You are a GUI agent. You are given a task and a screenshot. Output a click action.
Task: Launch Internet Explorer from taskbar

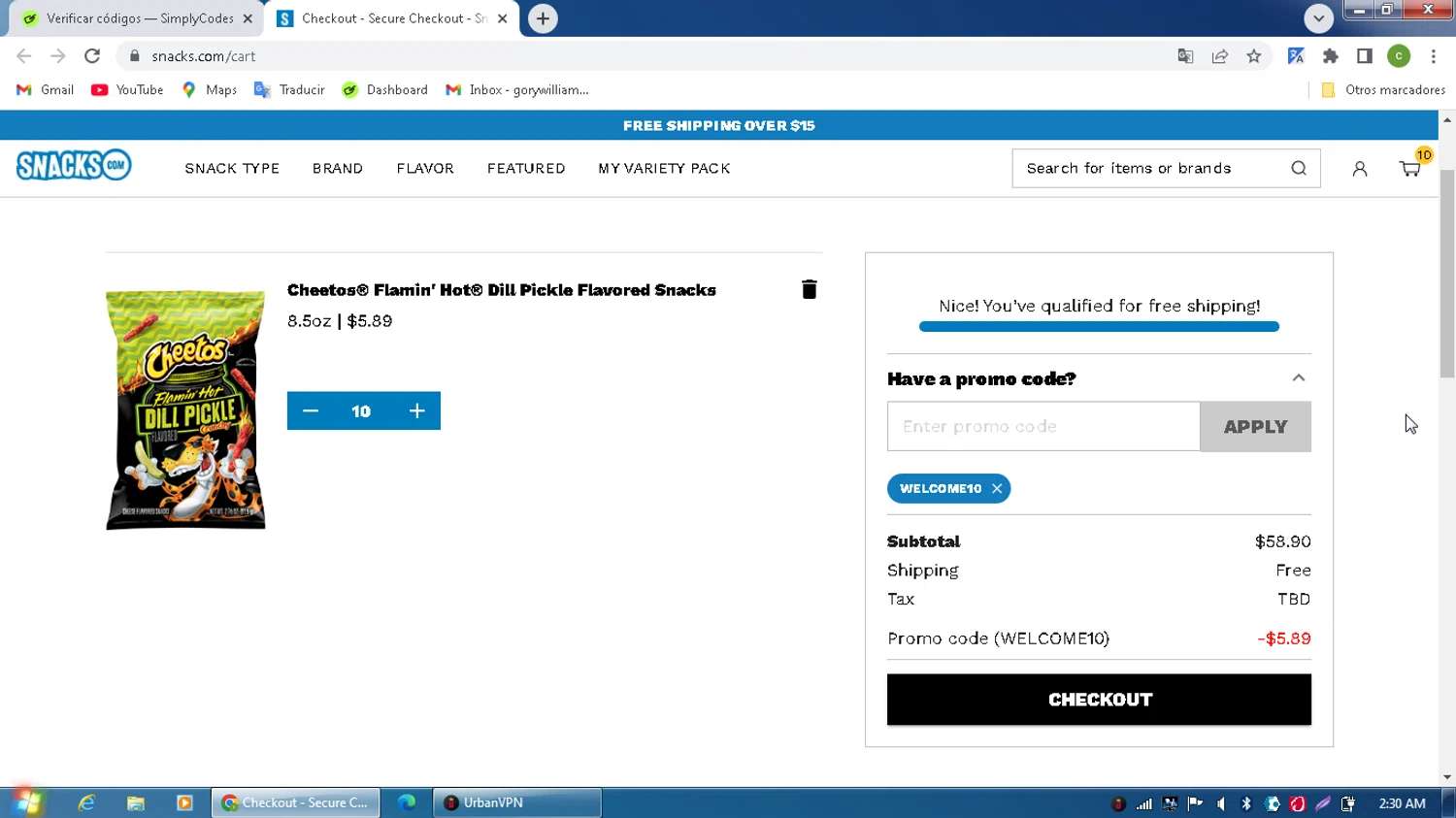(x=86, y=802)
